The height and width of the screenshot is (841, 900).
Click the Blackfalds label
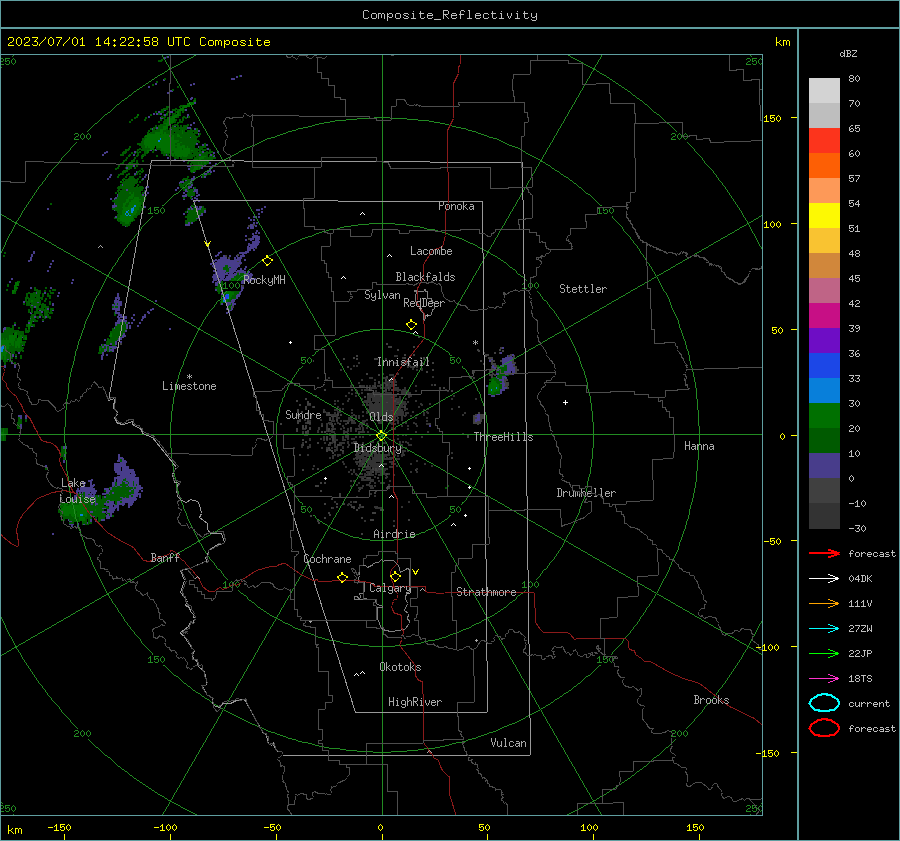click(425, 277)
